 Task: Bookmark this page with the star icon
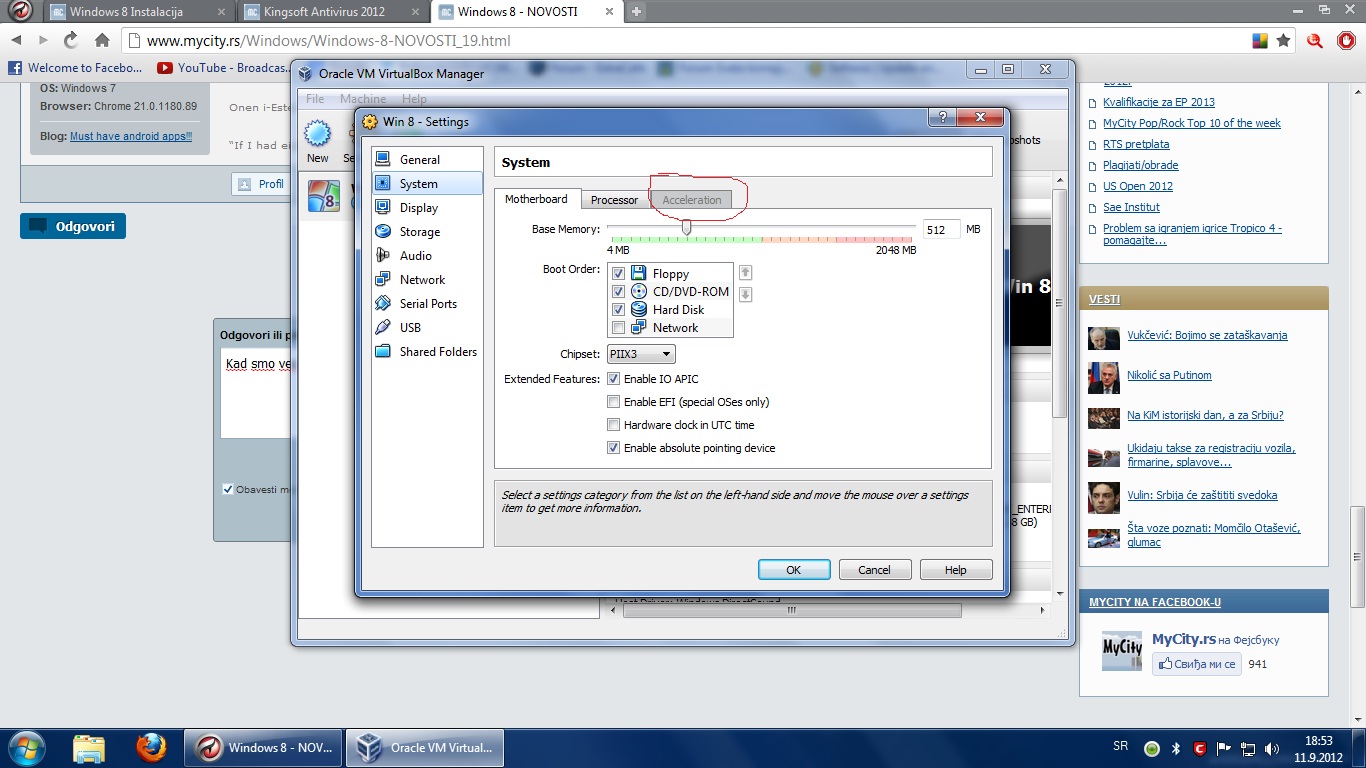pos(1283,41)
